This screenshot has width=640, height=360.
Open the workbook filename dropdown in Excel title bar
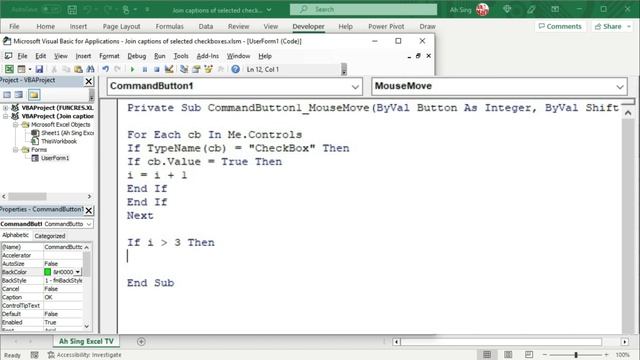(269, 10)
